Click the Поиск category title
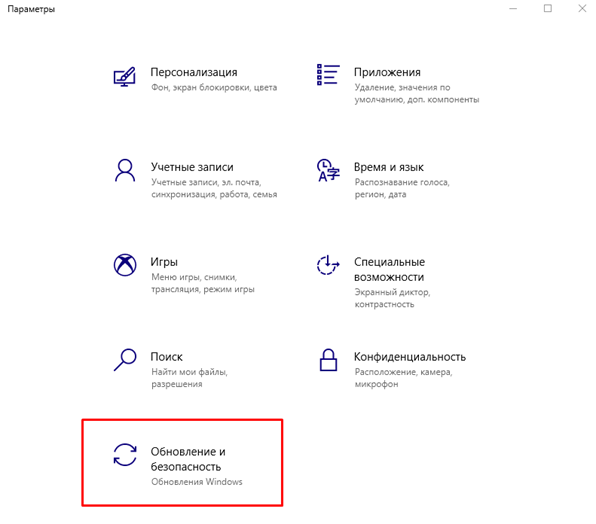 pos(166,357)
